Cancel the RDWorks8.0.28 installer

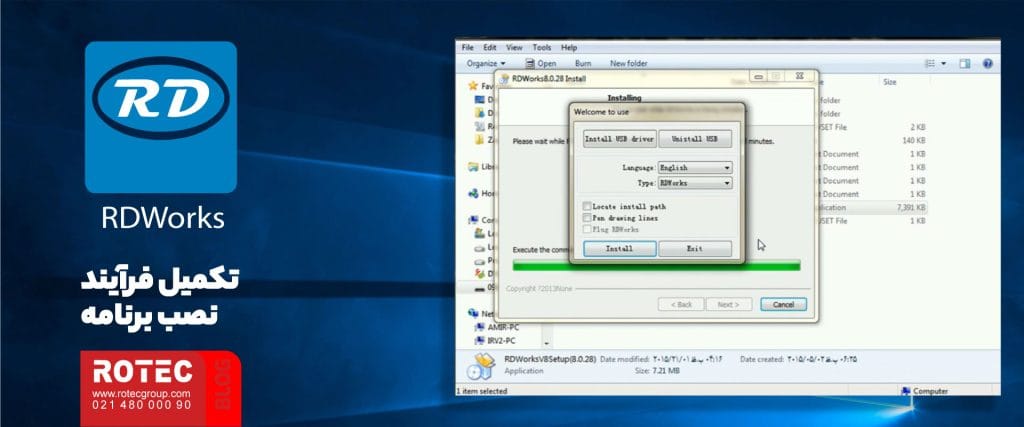click(x=783, y=305)
